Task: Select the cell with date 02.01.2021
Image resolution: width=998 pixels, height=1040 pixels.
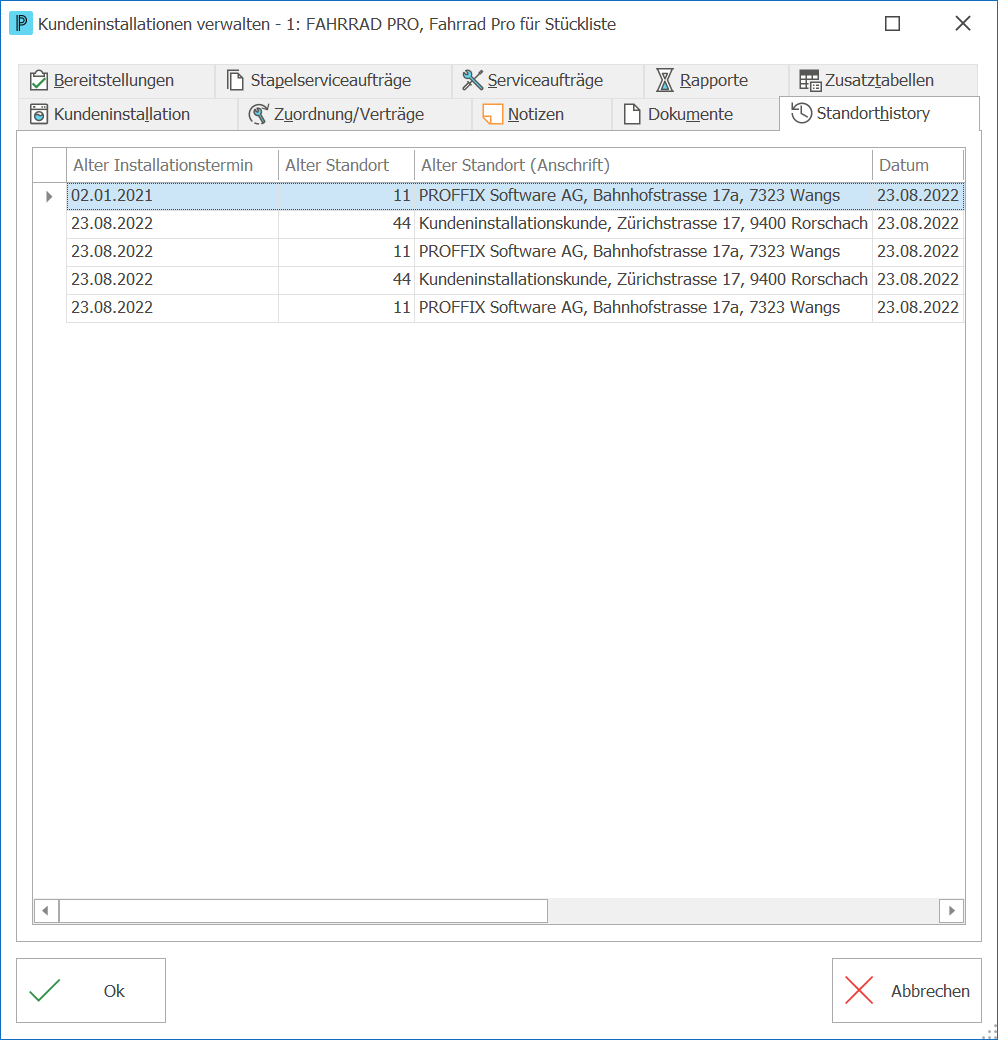Action: coord(172,196)
